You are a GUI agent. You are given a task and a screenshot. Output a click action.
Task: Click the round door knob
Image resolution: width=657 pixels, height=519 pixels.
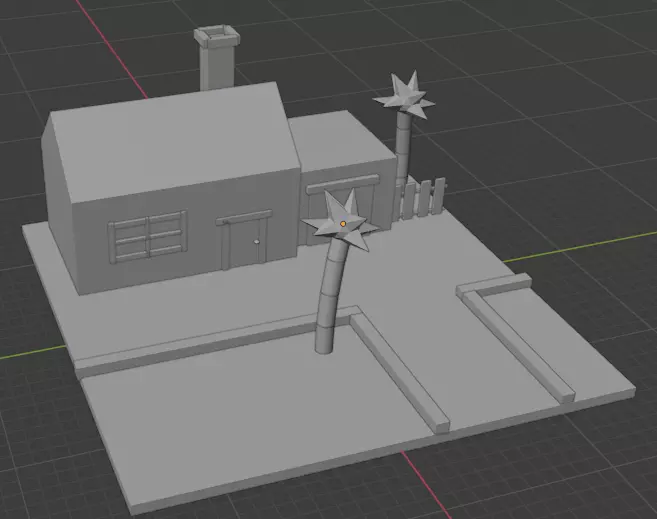point(256,242)
